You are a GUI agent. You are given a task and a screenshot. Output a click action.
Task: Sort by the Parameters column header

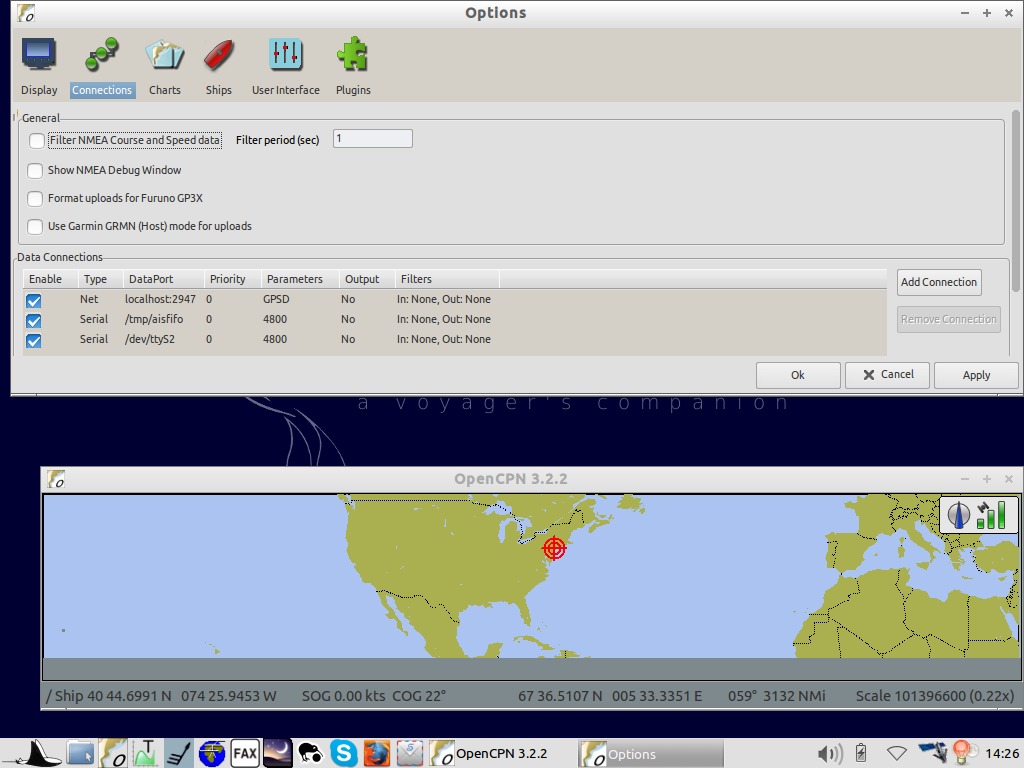(x=300, y=280)
